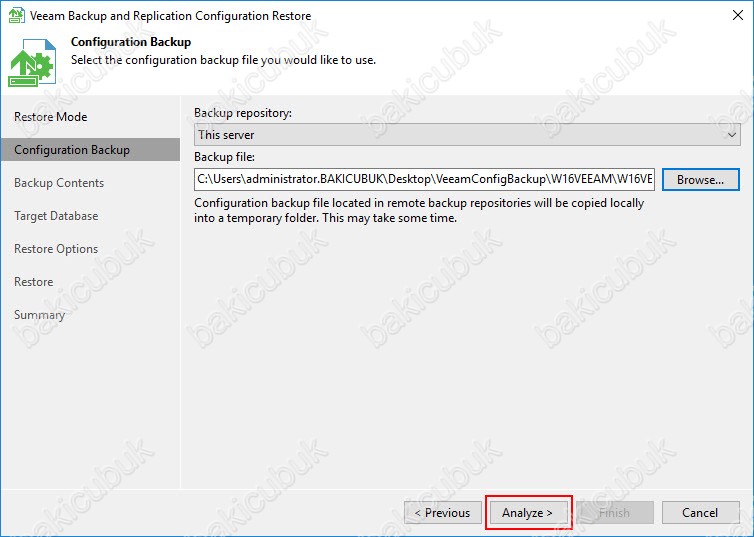Select the Backup Contents step
Image resolution: width=754 pixels, height=537 pixels.
pyautogui.click(x=59, y=183)
